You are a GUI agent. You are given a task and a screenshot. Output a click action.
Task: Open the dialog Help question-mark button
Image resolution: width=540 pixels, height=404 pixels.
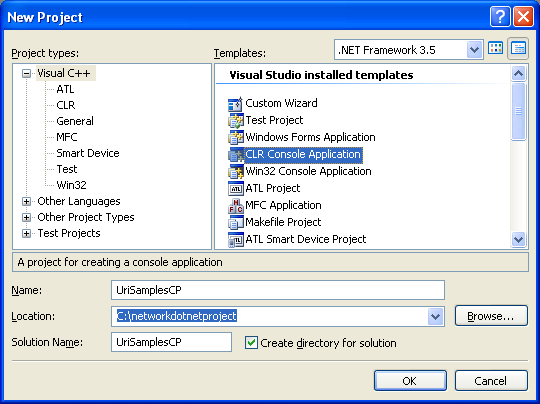pyautogui.click(x=500, y=16)
